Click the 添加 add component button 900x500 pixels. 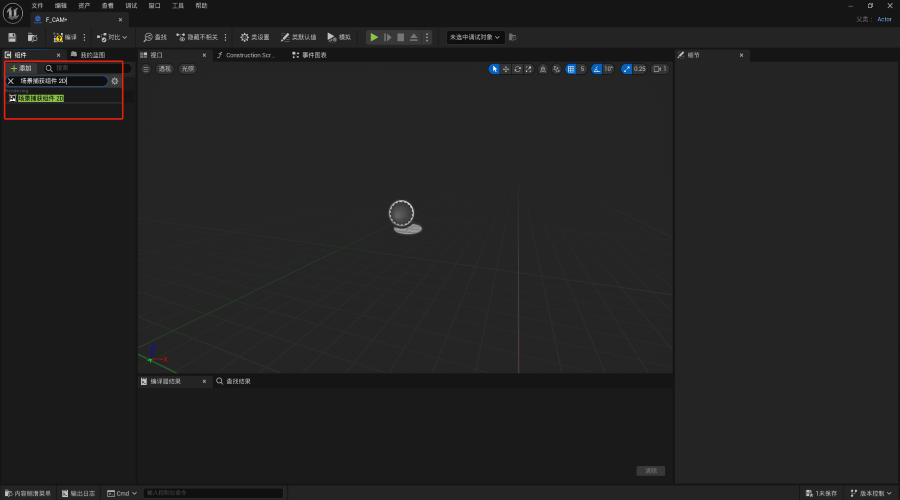(x=21, y=68)
